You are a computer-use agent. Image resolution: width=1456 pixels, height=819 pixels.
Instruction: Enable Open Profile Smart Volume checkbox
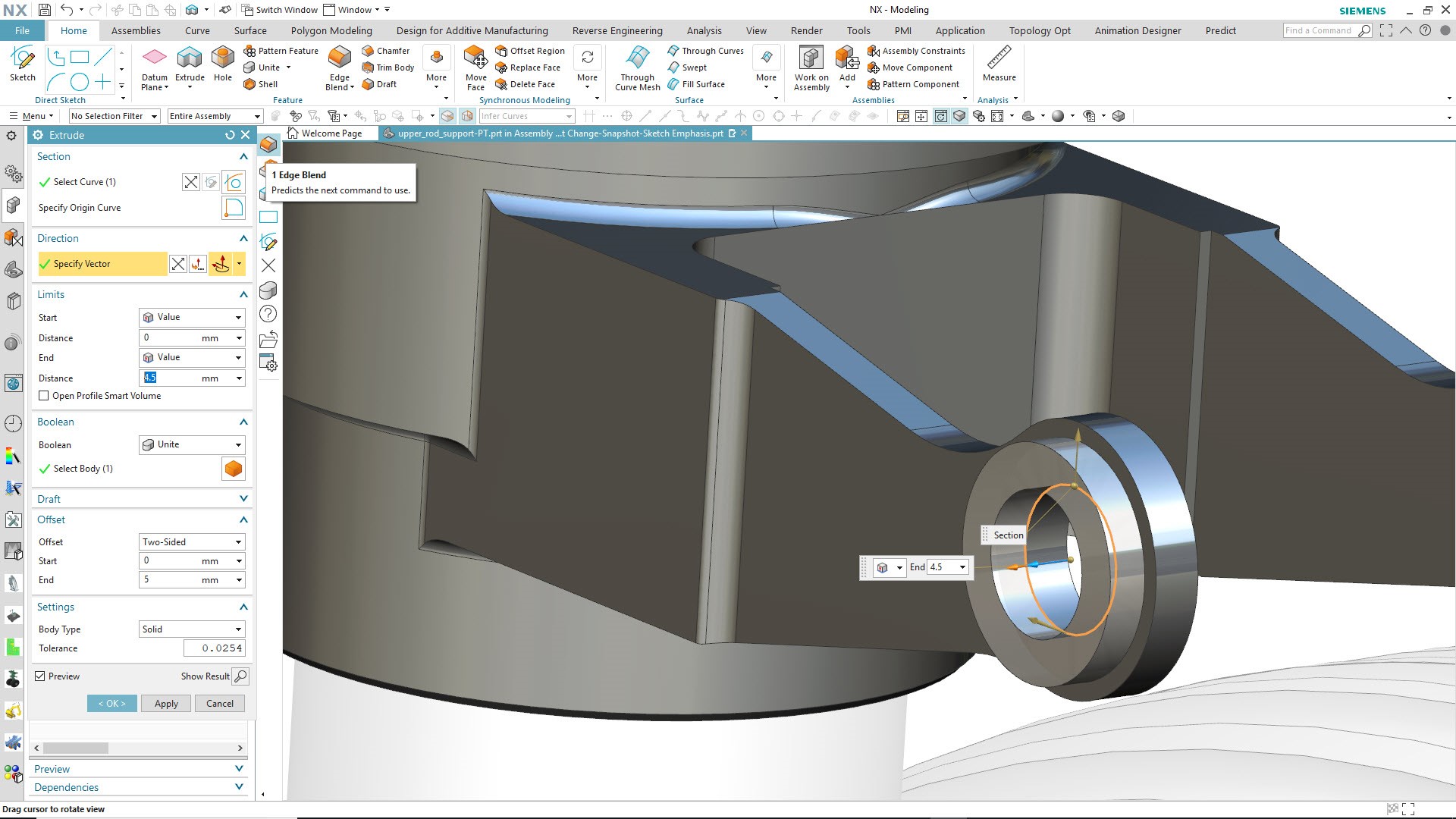tap(44, 396)
